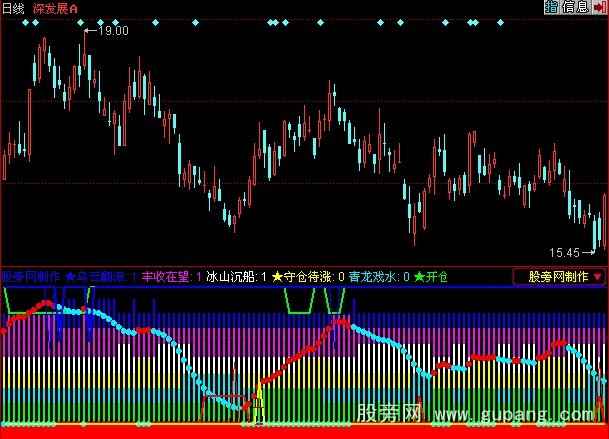
Task: Click the 深发展A stock name
Action: pyautogui.click(x=55, y=8)
